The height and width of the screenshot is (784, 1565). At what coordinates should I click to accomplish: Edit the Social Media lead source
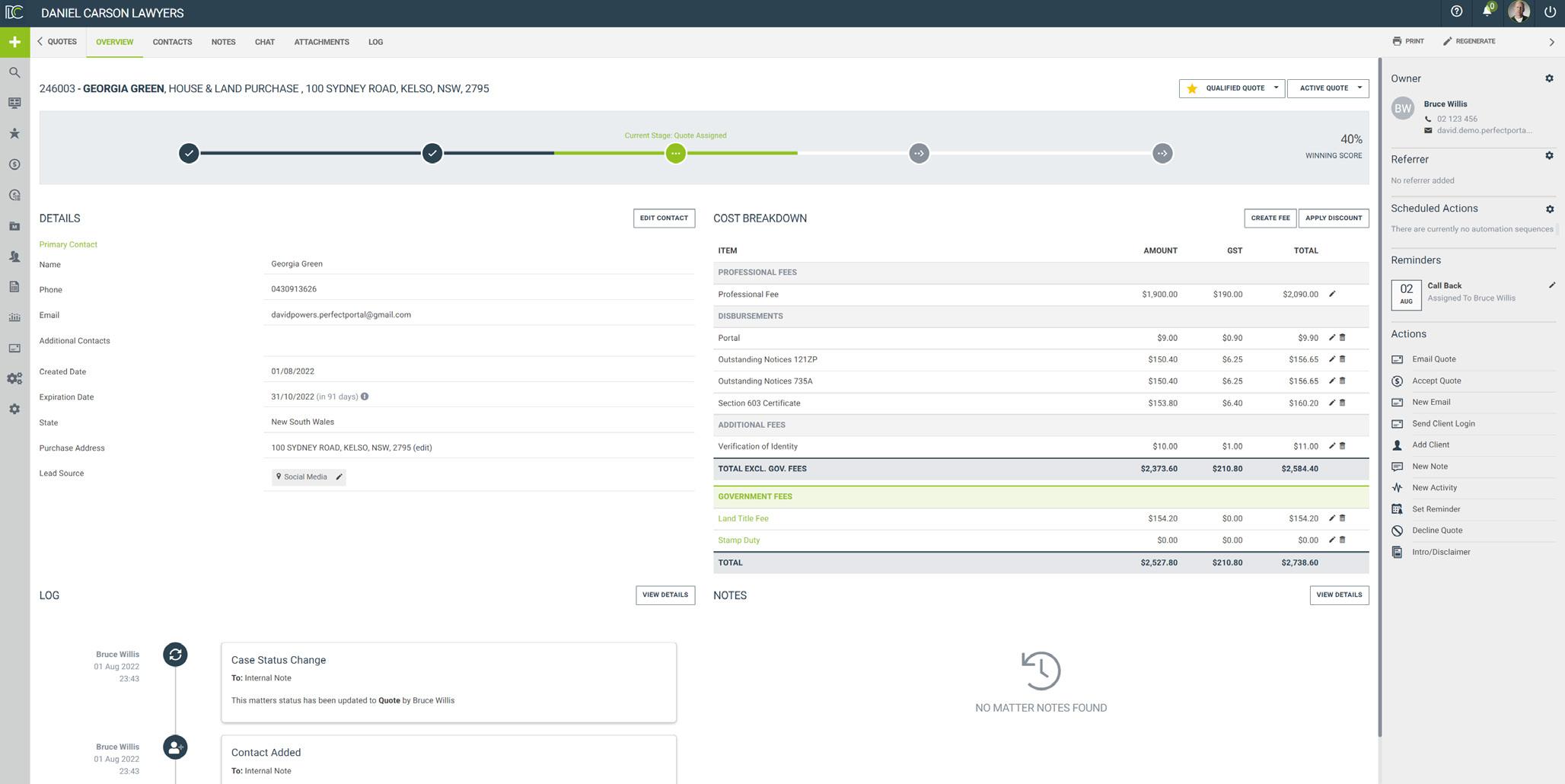coord(339,476)
